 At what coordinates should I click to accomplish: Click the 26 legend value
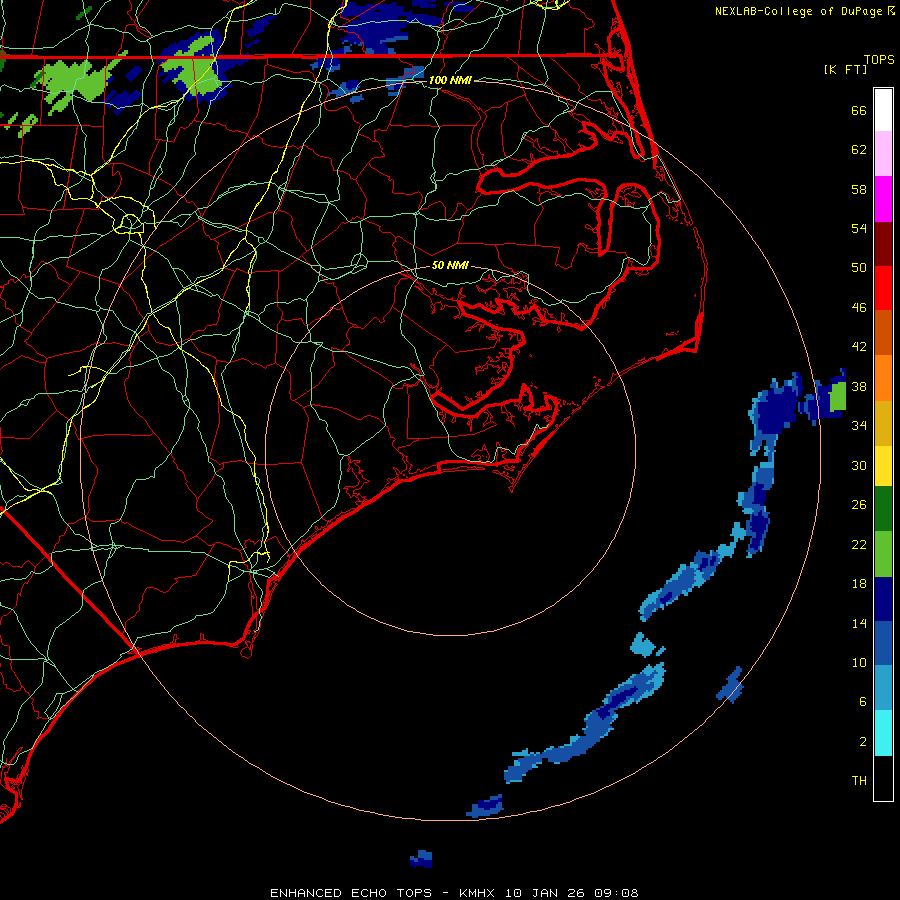(859, 505)
